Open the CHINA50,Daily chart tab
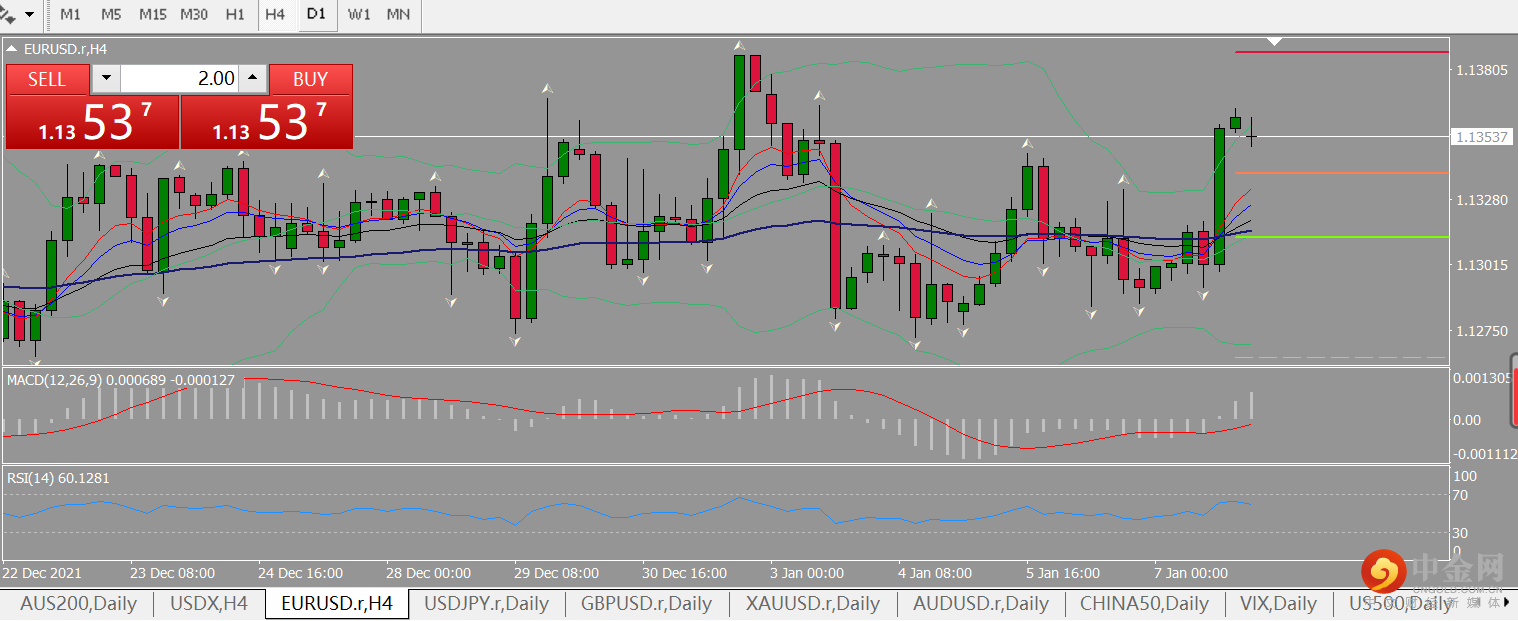 pos(1144,603)
